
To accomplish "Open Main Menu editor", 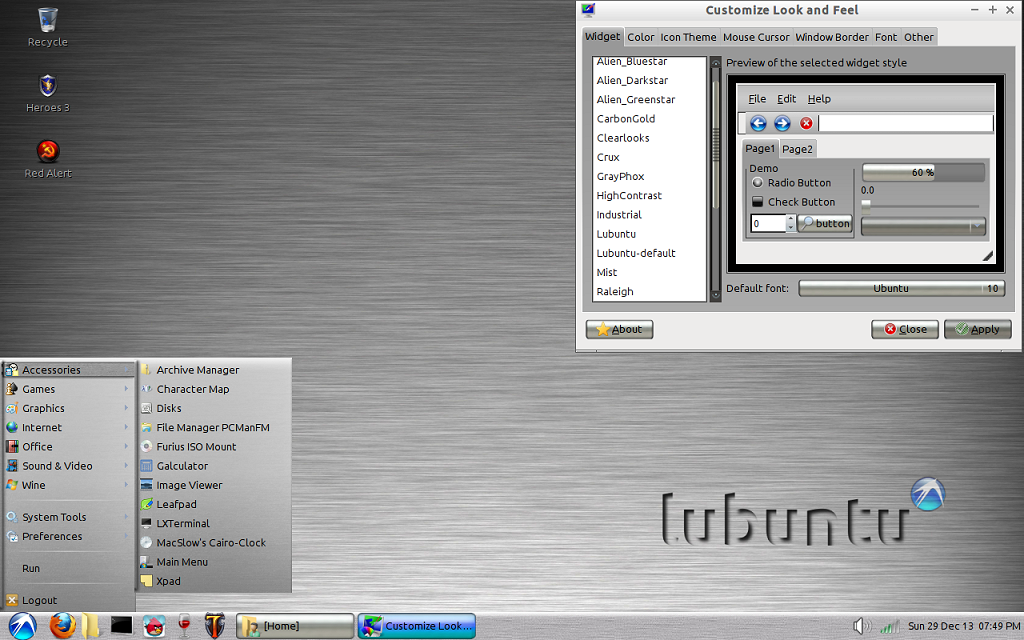I will pos(214,562).
